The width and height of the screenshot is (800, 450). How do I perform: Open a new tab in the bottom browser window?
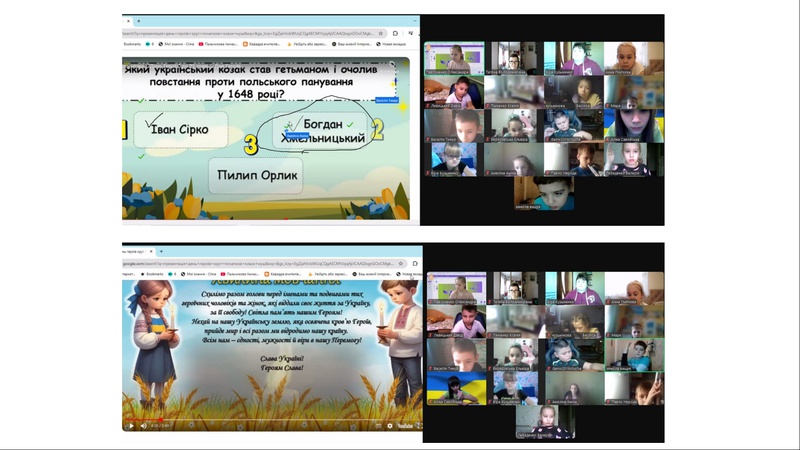(x=161, y=252)
